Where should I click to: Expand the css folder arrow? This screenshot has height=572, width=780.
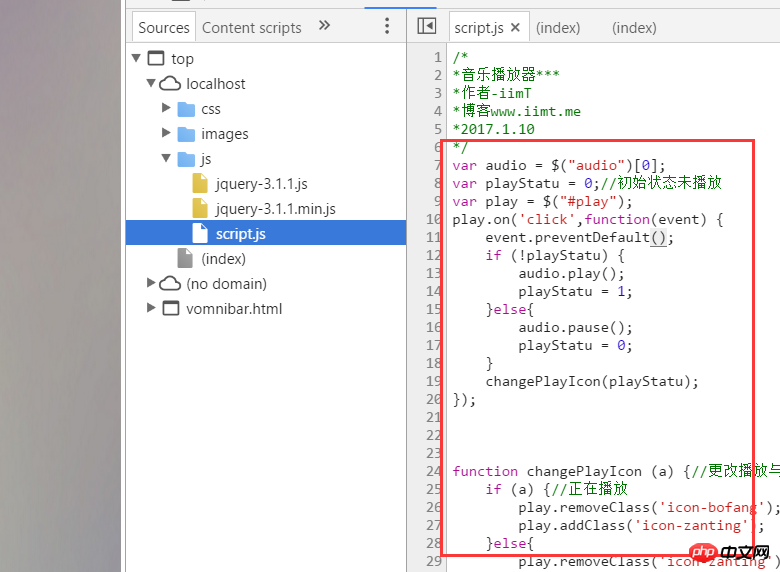click(167, 109)
